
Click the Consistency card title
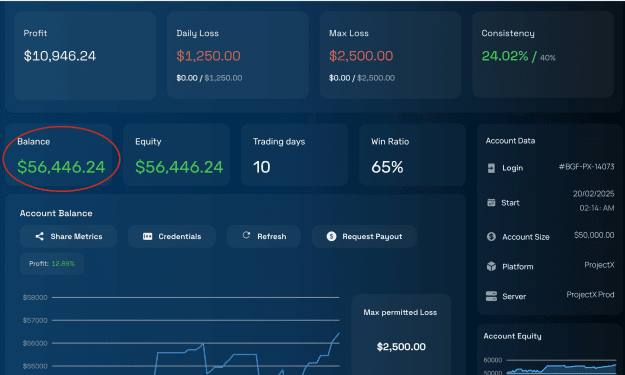tap(508, 33)
